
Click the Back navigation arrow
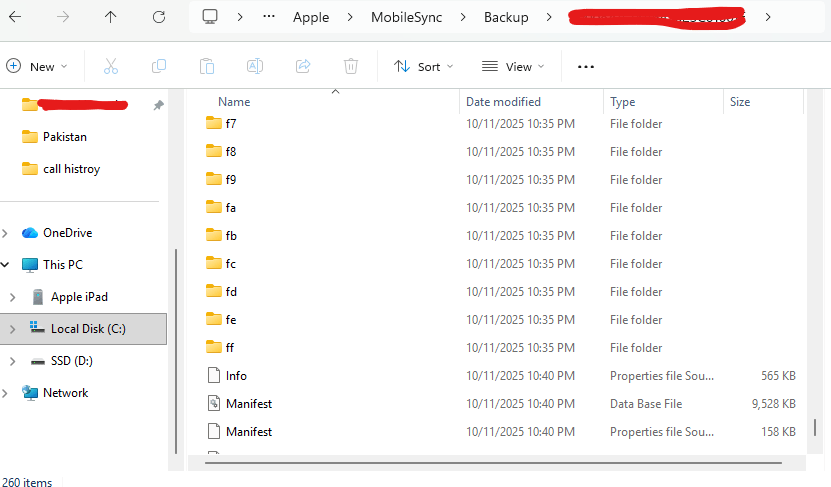click(15, 17)
